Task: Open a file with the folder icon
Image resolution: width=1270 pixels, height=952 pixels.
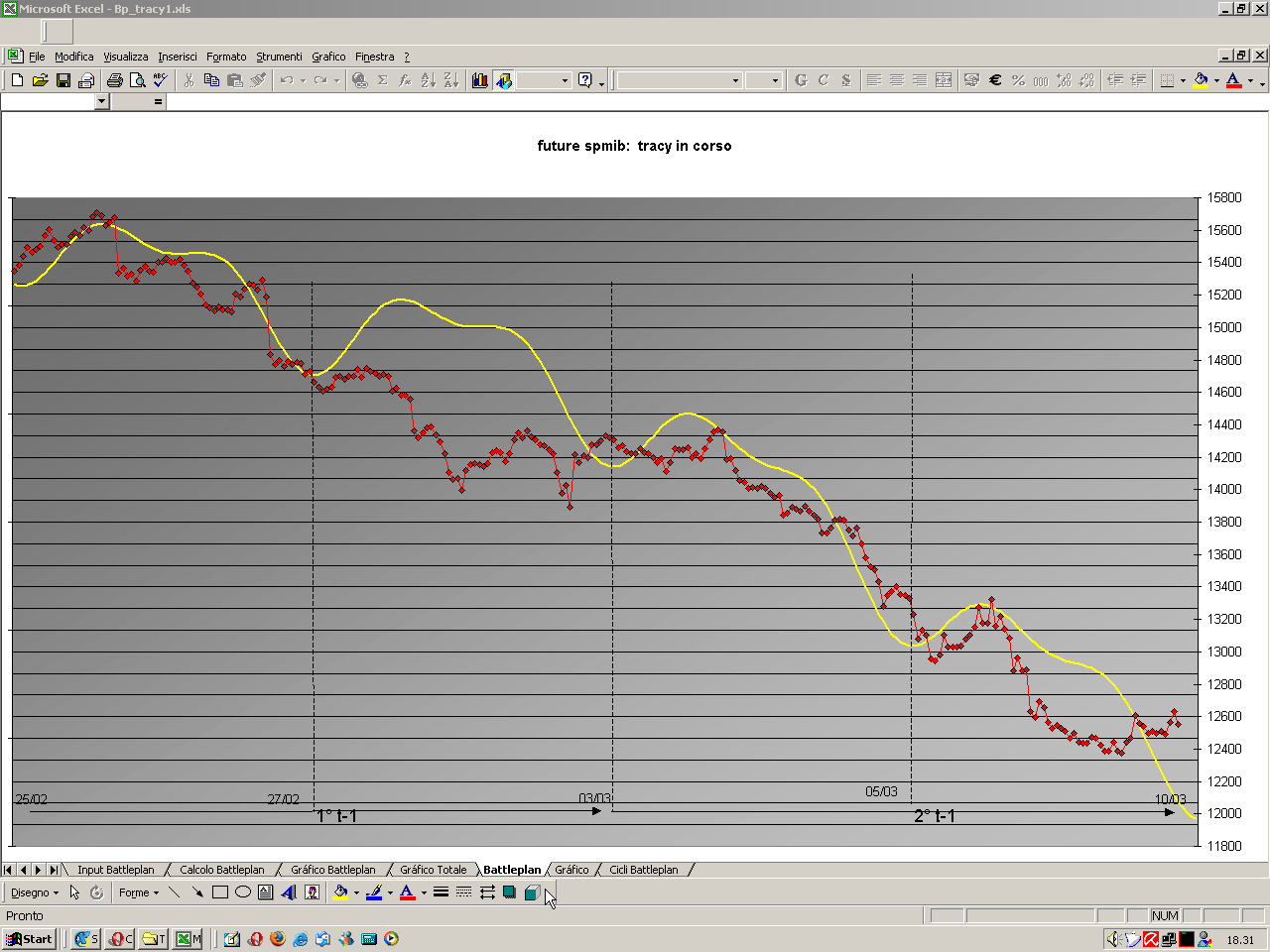Action: point(40,80)
